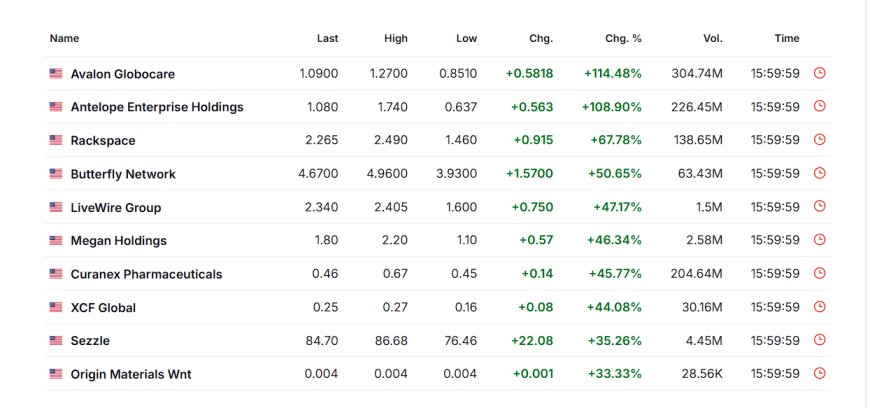Open the Avalon Globocare stock link
Image resolution: width=870 pixels, height=408 pixels.
(123, 74)
